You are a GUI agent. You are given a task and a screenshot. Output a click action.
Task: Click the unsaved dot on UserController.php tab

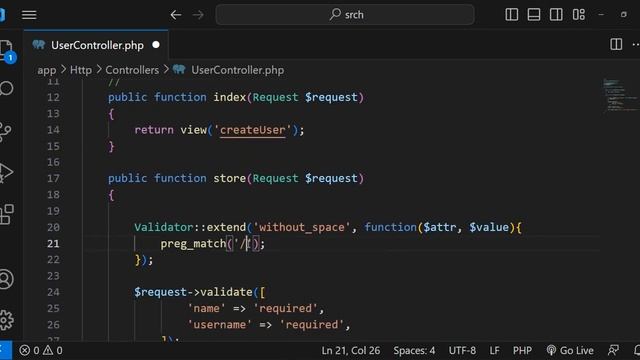click(x=156, y=45)
